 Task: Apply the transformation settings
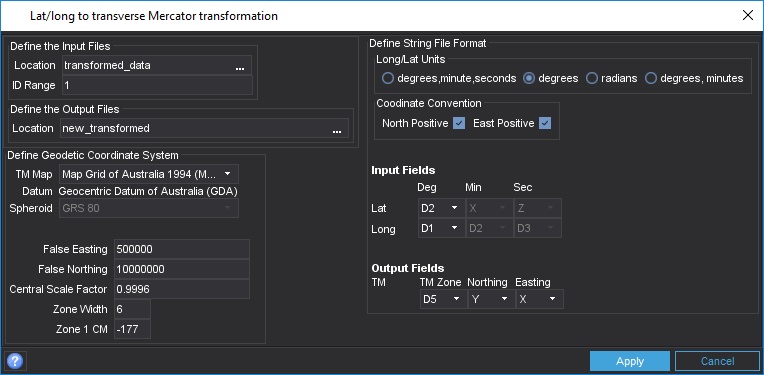click(x=630, y=361)
